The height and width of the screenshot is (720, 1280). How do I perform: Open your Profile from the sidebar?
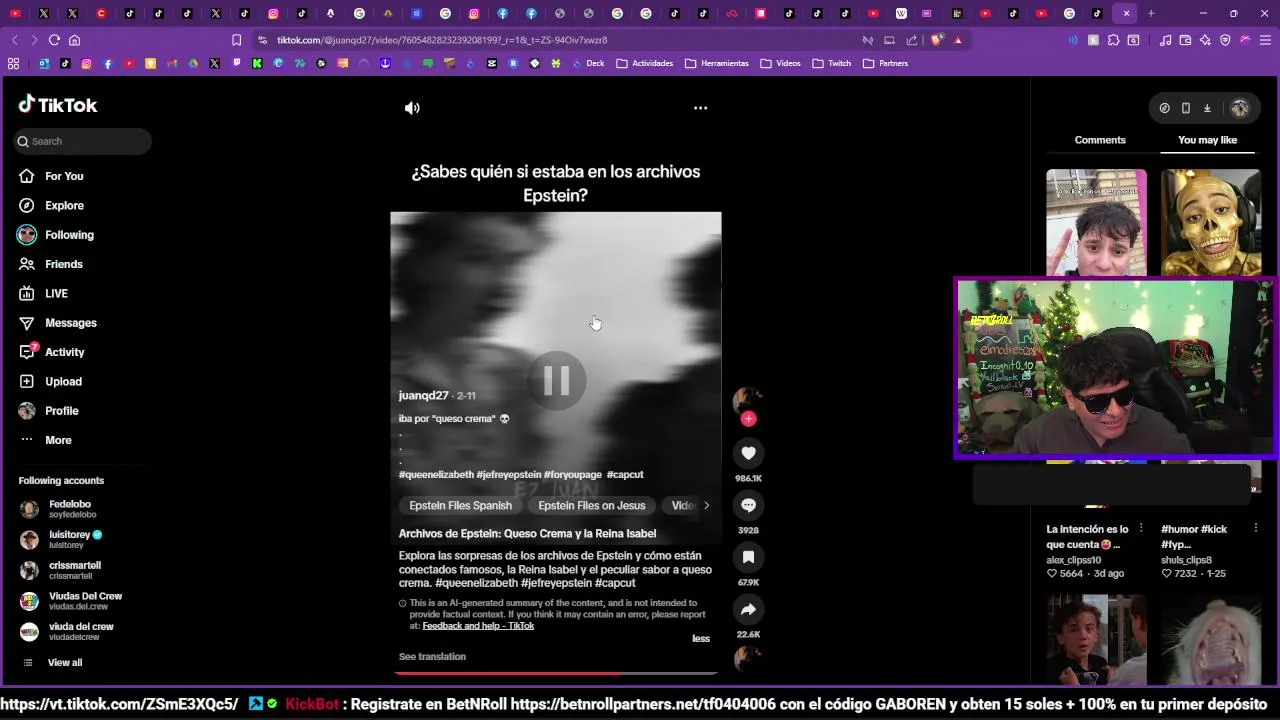[x=61, y=411]
